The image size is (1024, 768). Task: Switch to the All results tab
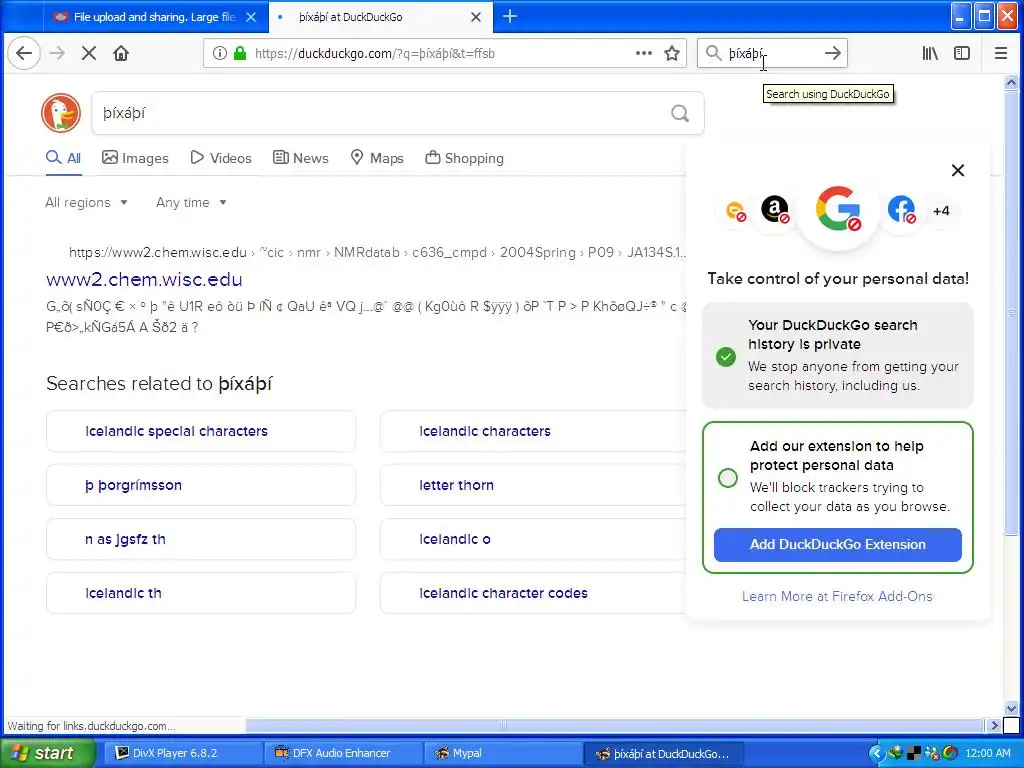[x=63, y=158]
